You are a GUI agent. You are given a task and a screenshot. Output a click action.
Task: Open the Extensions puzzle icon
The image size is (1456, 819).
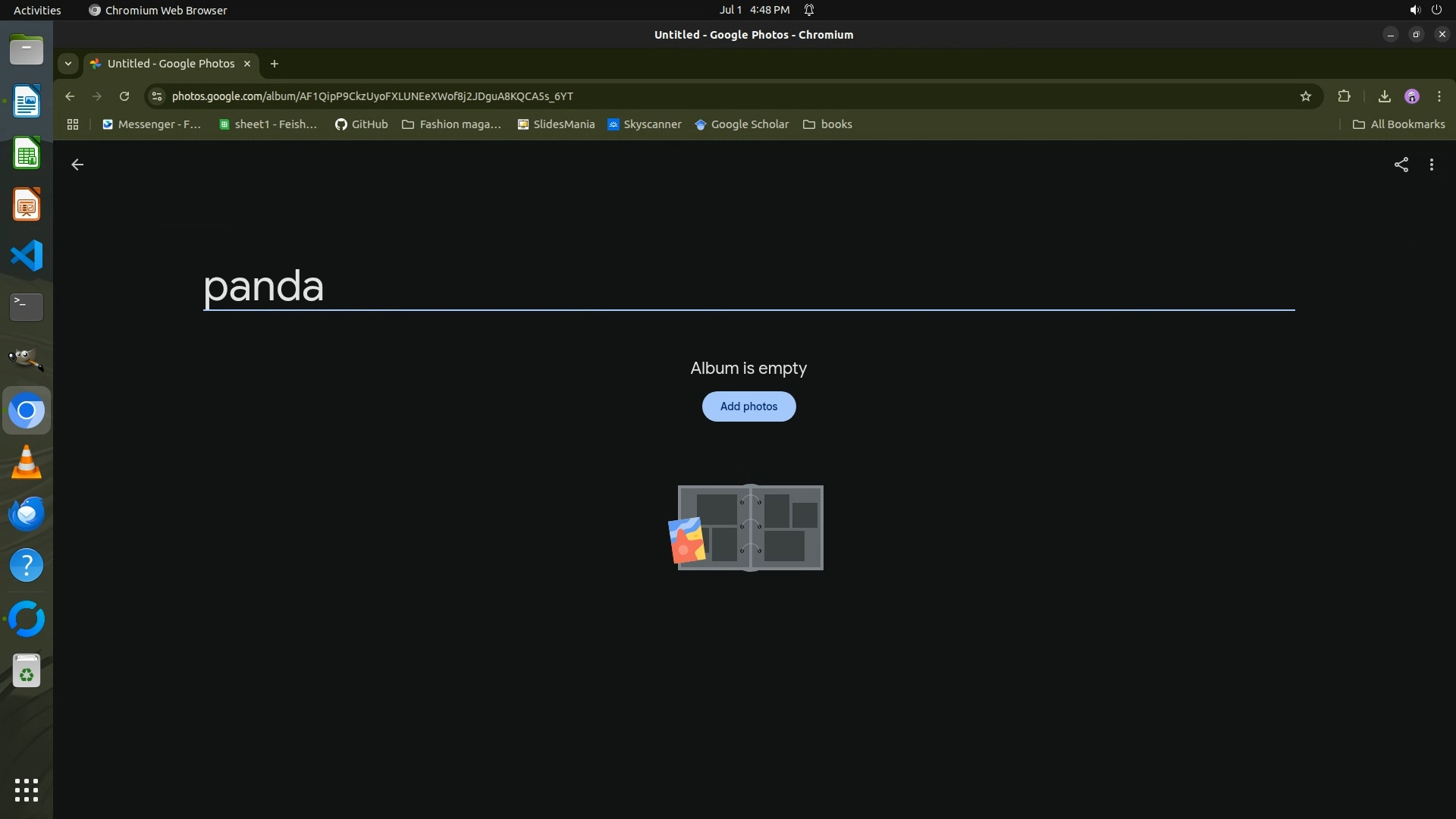1344,96
